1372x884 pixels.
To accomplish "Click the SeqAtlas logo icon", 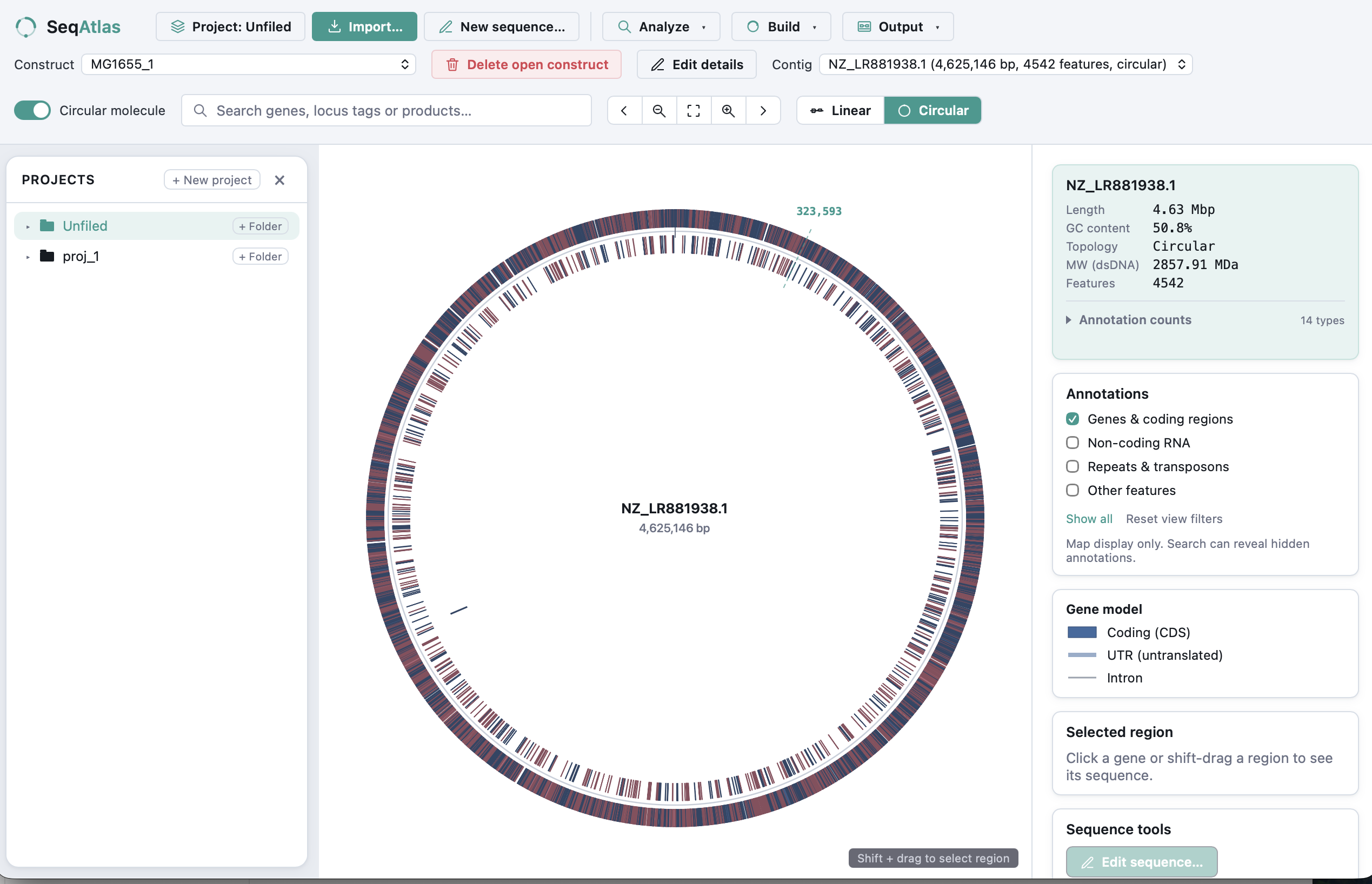I will (26, 27).
